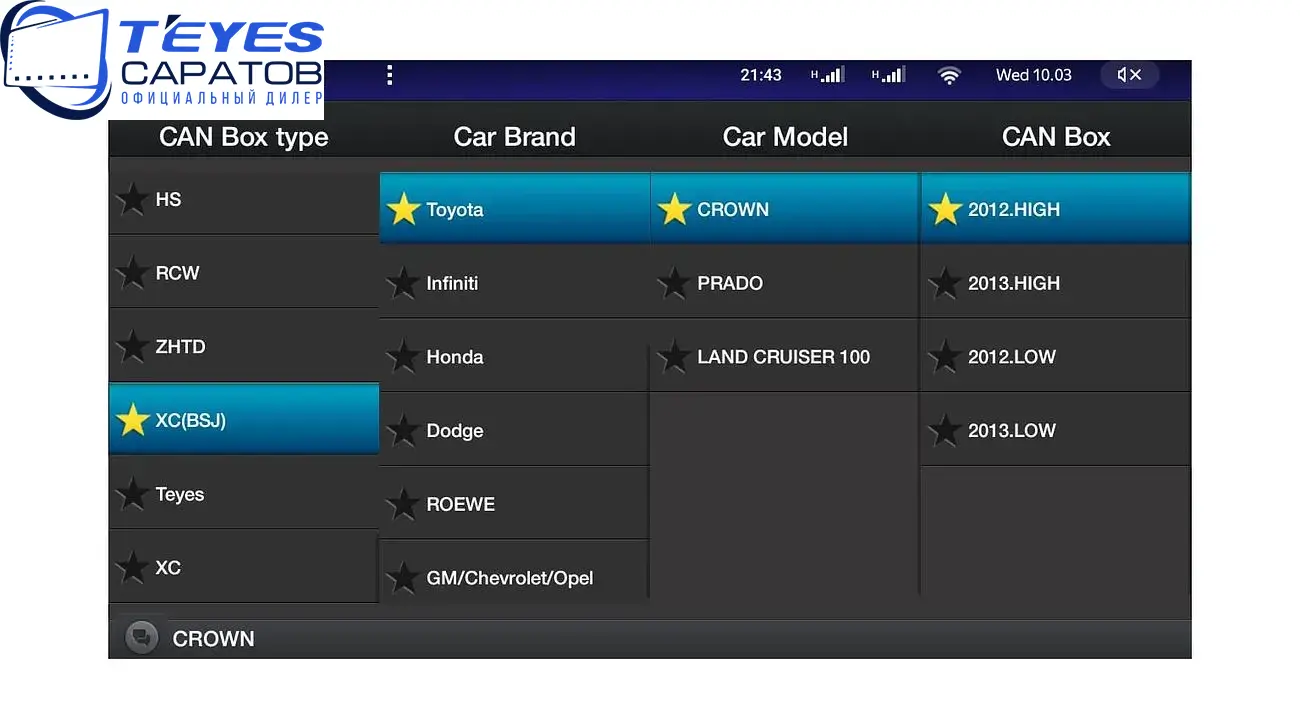The image size is (1300, 719).
Task: Select Infiniti car brand
Action: pos(515,283)
